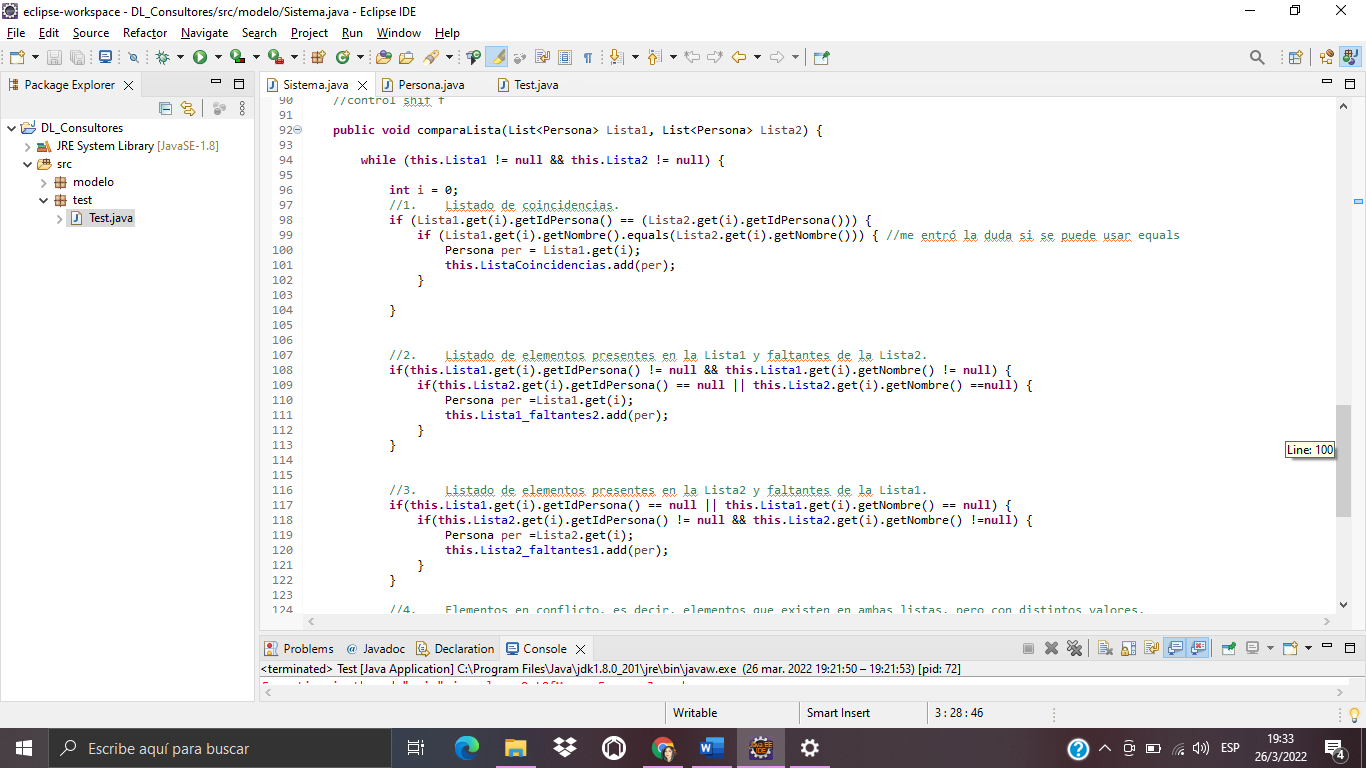The height and width of the screenshot is (768, 1366).
Task: Remove All Terminated Launches in Console
Action: pyautogui.click(x=1074, y=648)
